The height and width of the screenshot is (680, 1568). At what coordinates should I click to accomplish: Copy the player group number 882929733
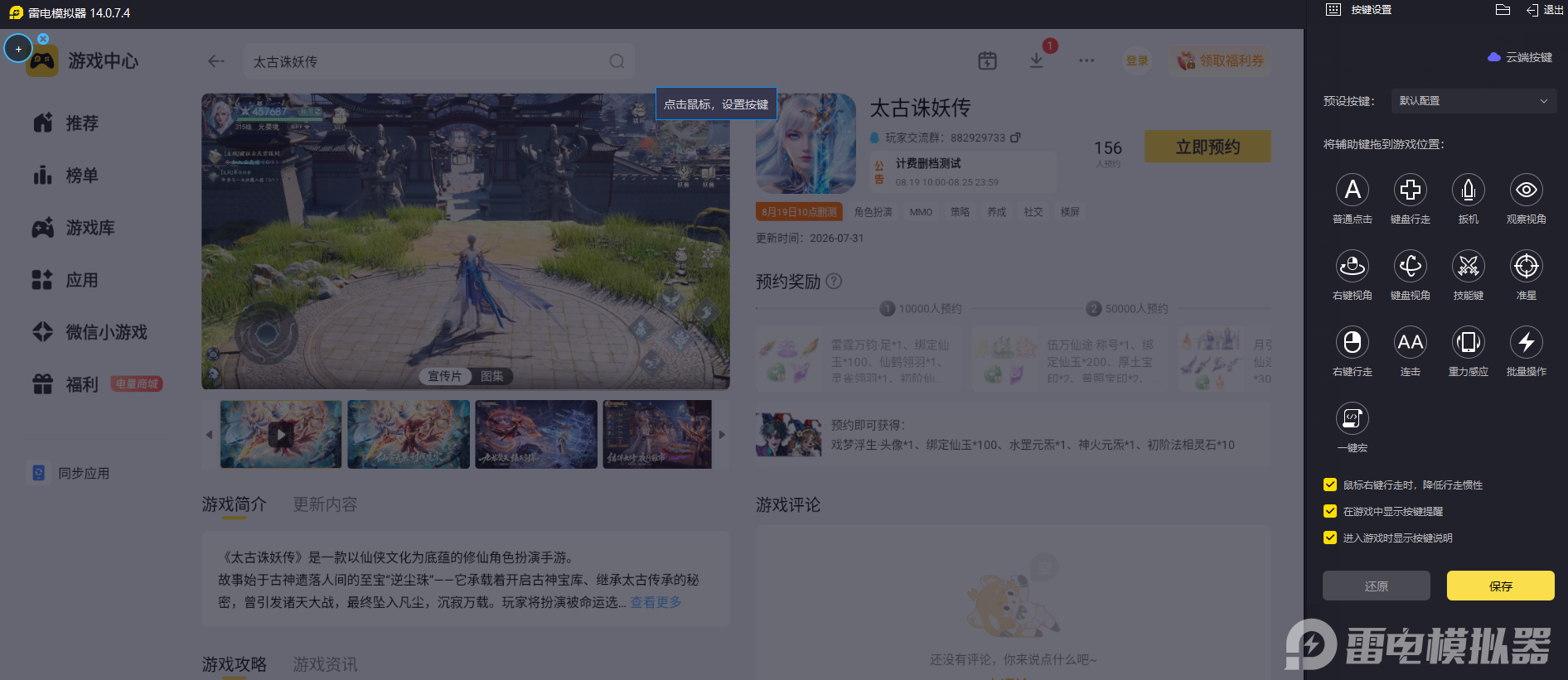coord(1015,137)
